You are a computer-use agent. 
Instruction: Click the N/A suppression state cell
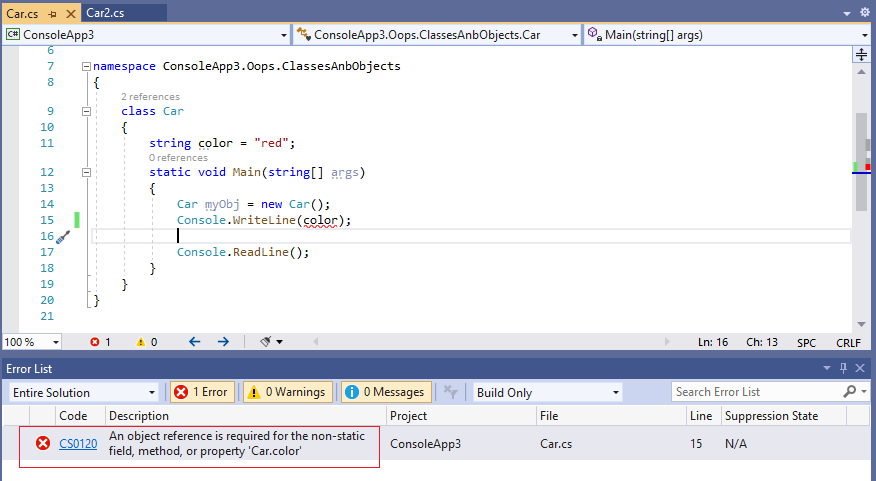point(736,444)
